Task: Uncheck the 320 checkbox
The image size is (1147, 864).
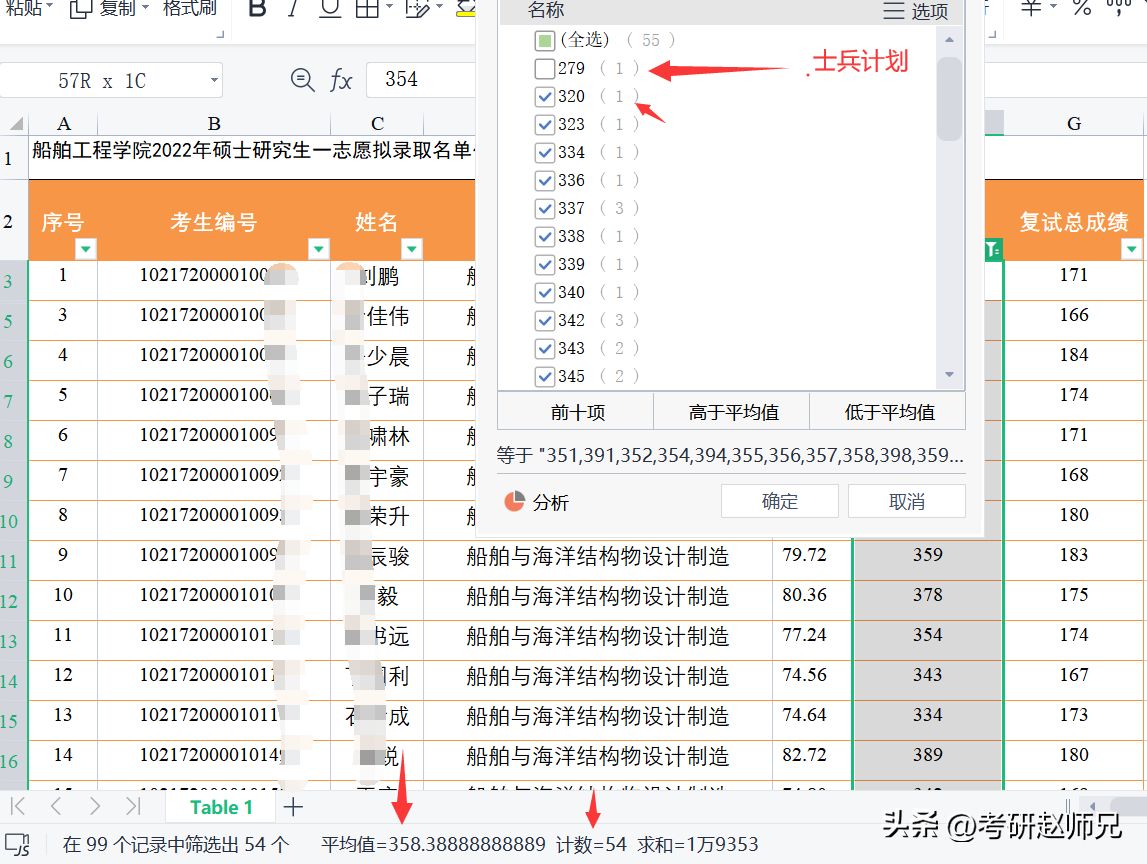Action: [x=544, y=96]
